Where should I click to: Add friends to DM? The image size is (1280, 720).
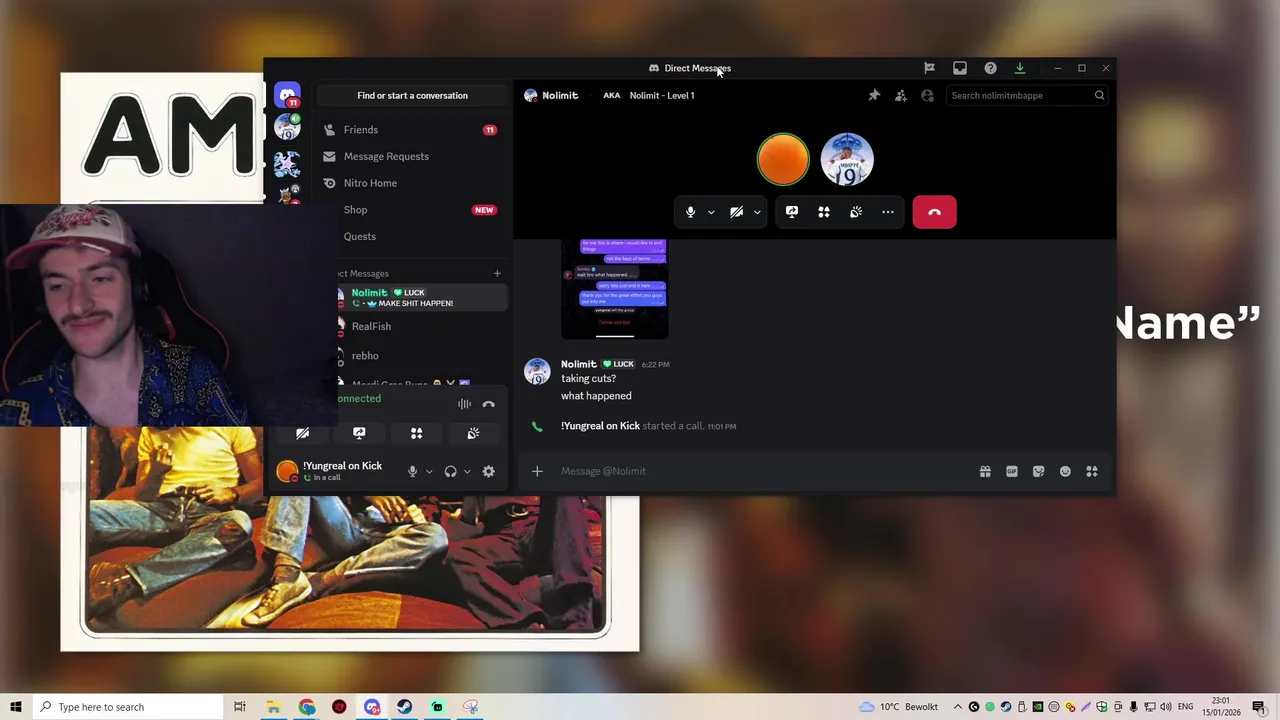(x=901, y=95)
